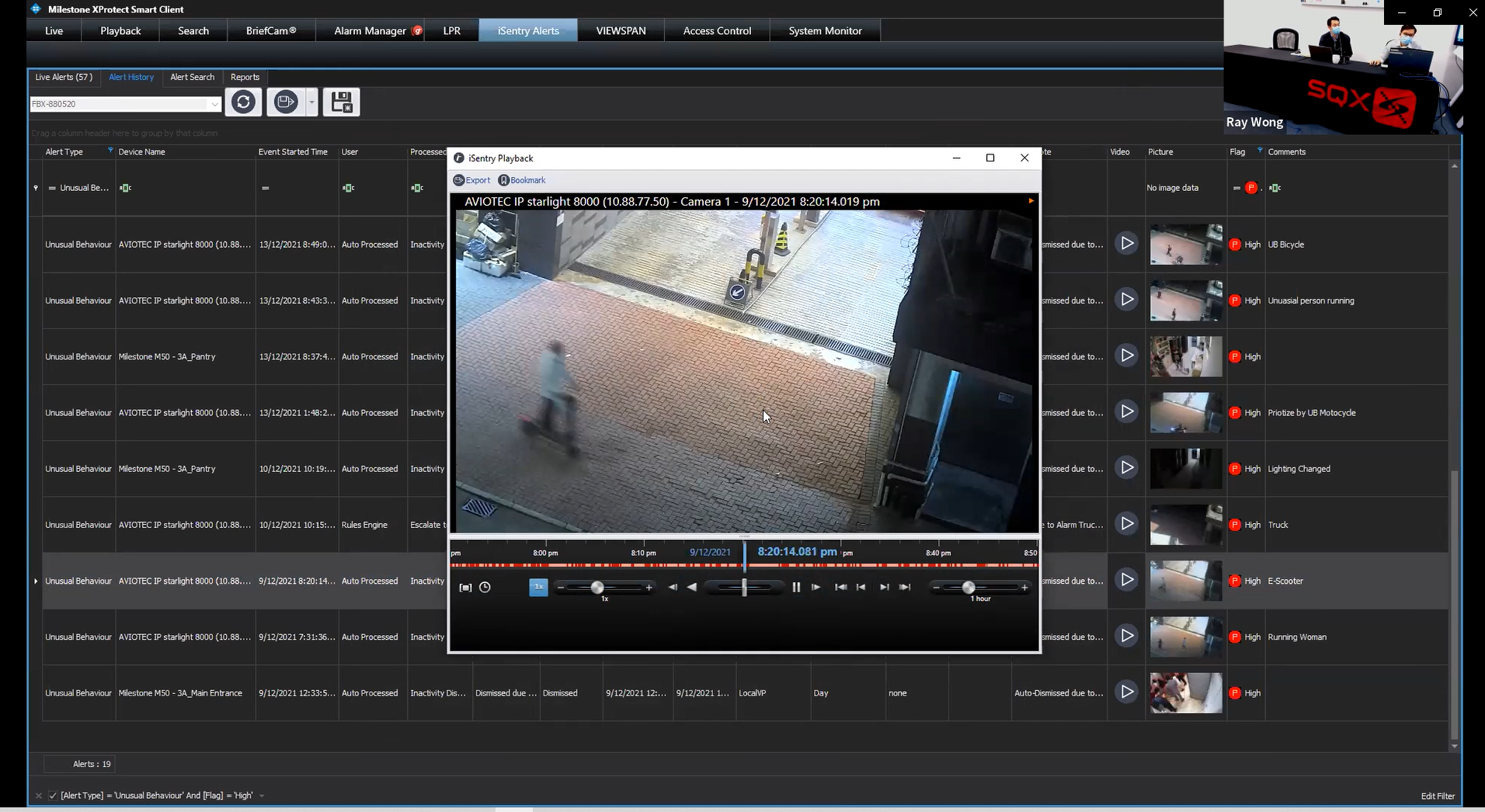The width and height of the screenshot is (1485, 812).
Task: Click the timeline at 8:40 pm marker
Action: coord(938,553)
